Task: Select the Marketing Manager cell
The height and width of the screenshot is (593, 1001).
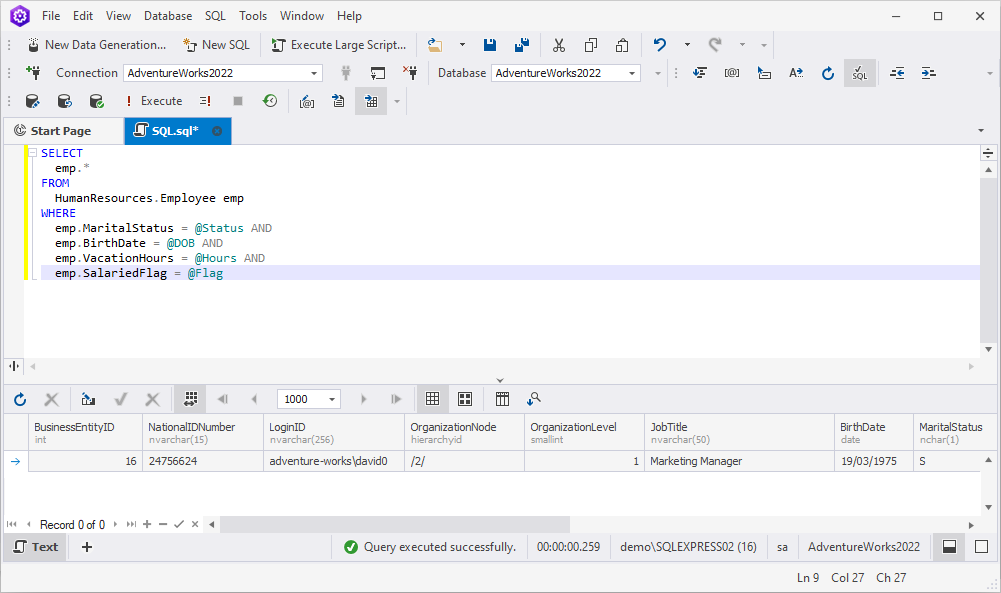Action: [x=739, y=461]
